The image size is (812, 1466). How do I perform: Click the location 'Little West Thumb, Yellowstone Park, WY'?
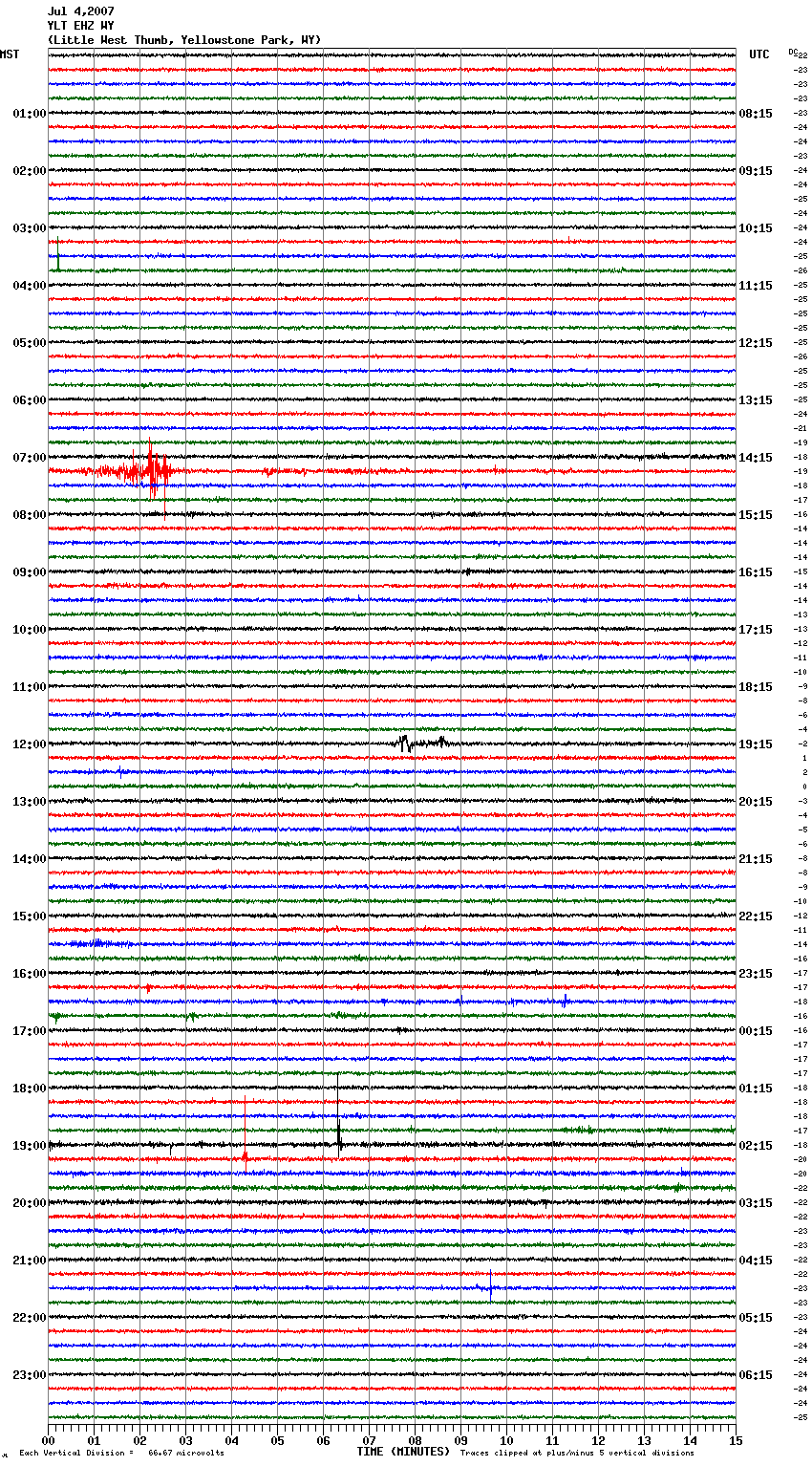pyautogui.click(x=184, y=40)
